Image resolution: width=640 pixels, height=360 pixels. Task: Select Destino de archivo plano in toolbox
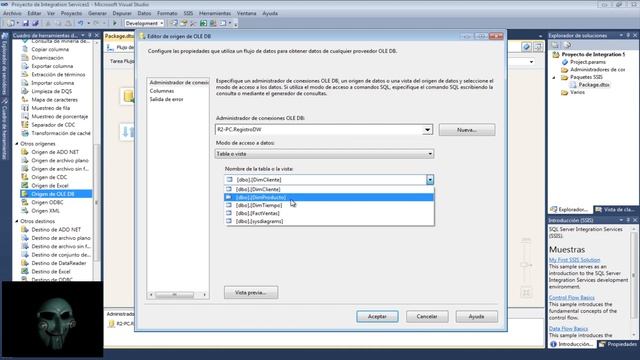pos(61,238)
